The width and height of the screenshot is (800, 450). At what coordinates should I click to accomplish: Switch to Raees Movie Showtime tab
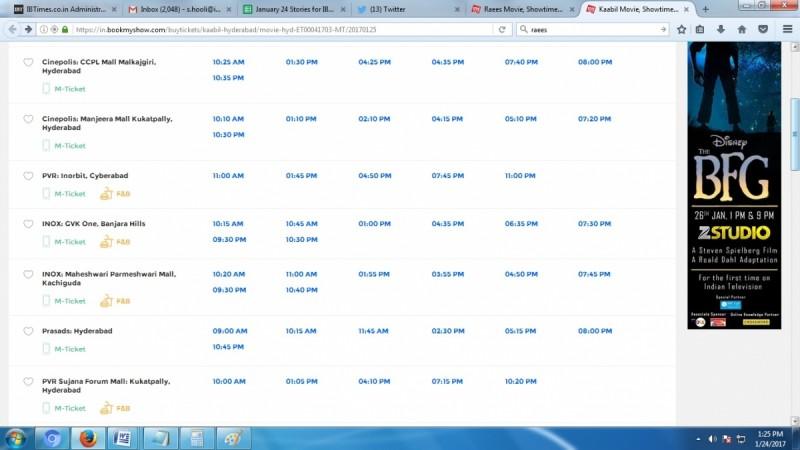point(522,9)
